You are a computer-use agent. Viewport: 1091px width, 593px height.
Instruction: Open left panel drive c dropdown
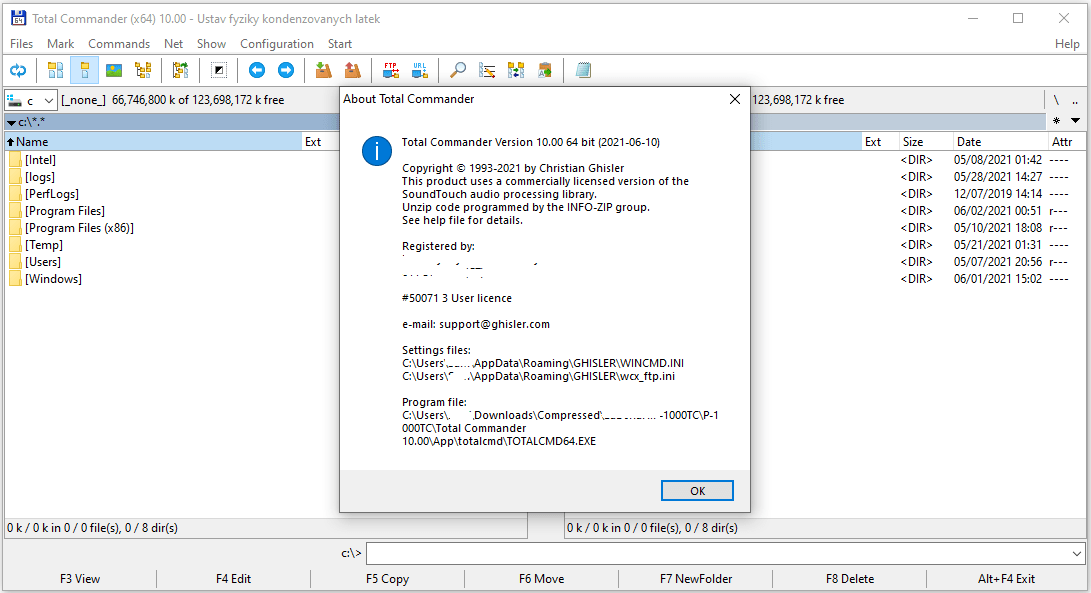(31, 100)
